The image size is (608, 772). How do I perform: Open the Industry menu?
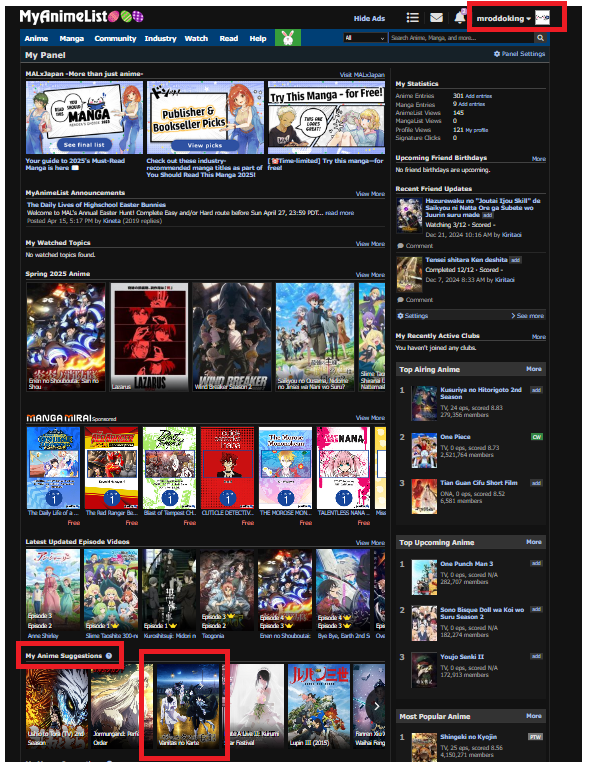pyautogui.click(x=160, y=38)
